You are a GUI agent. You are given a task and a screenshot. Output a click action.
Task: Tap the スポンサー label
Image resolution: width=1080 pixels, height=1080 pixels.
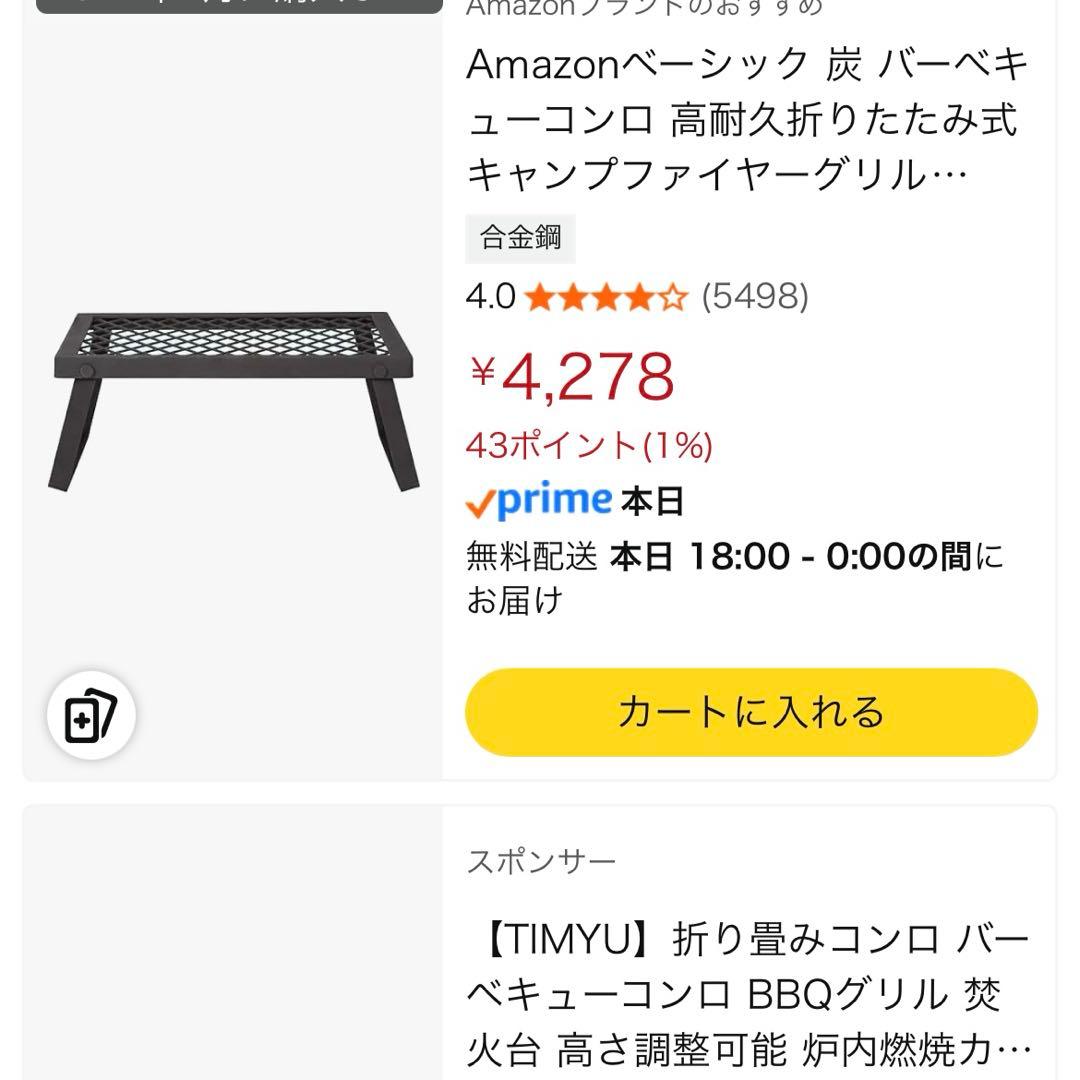click(x=541, y=862)
